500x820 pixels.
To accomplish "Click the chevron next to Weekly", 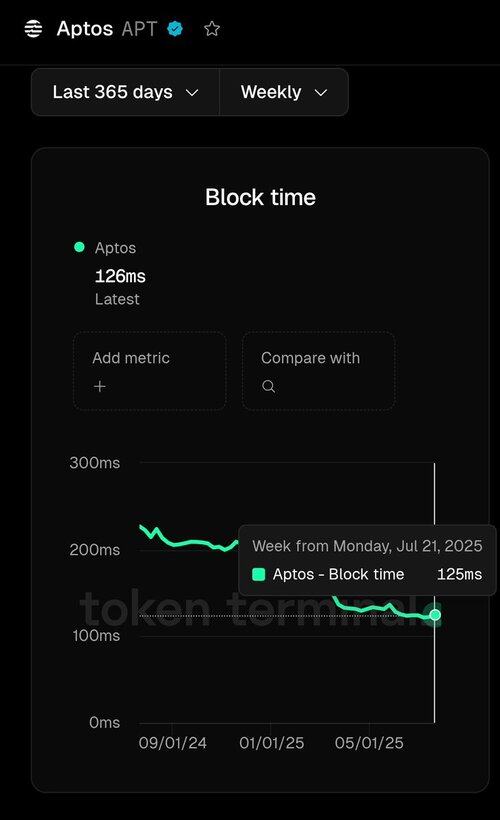I will pos(321,93).
